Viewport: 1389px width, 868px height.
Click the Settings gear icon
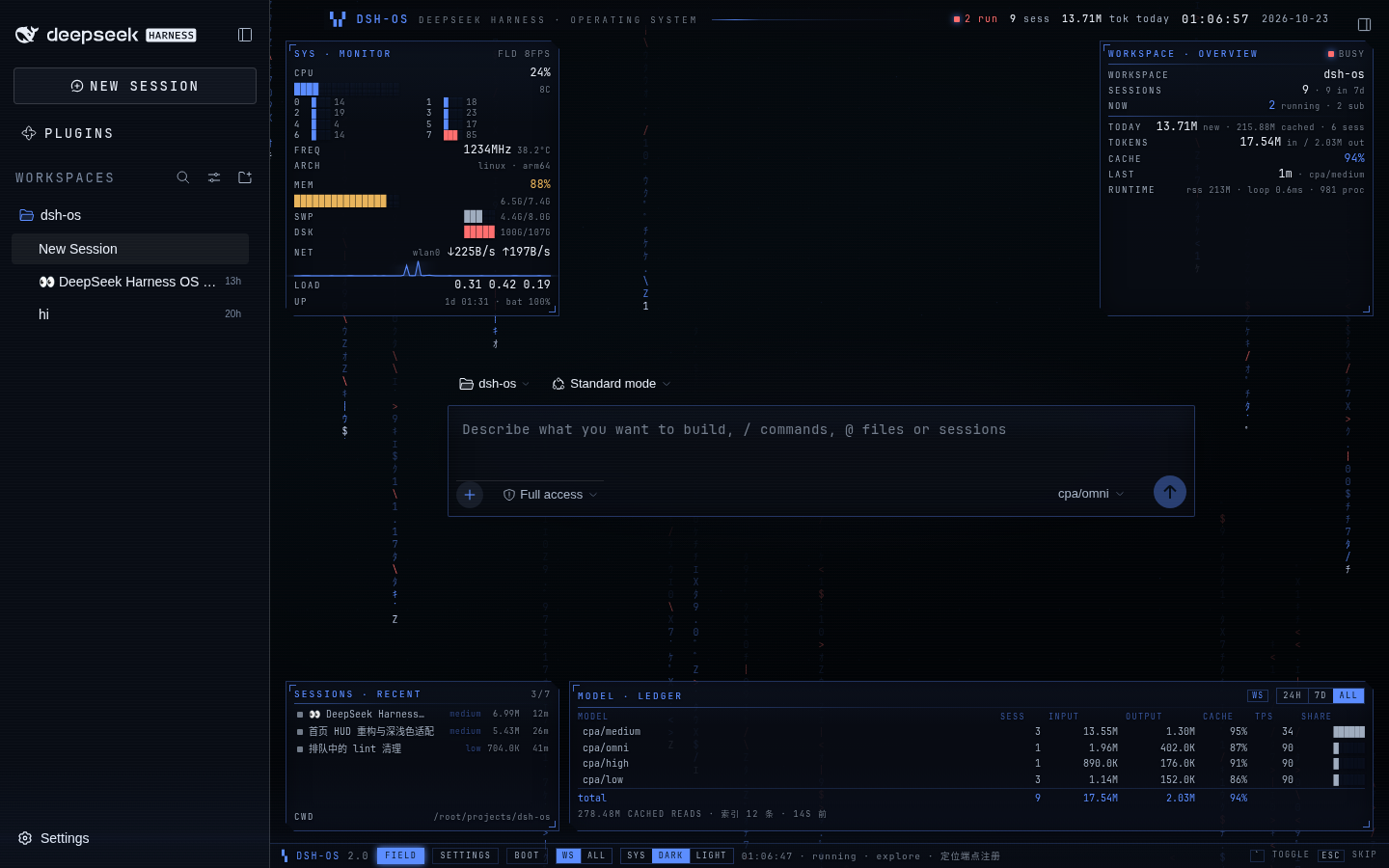[25, 838]
